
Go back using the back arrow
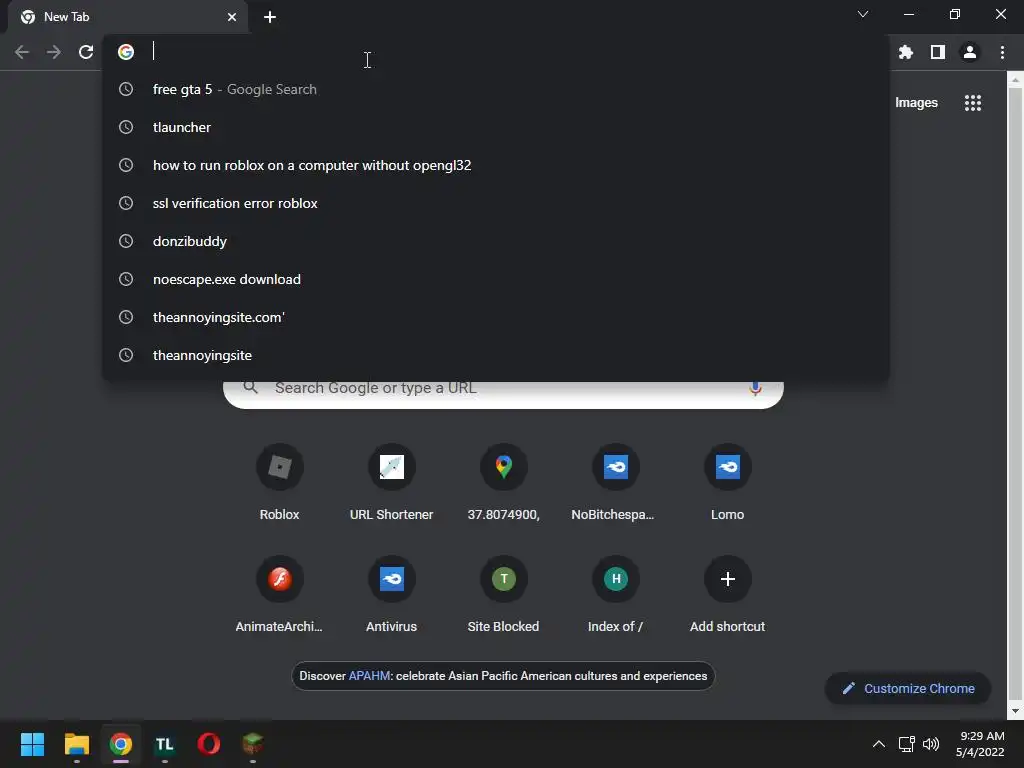(22, 52)
